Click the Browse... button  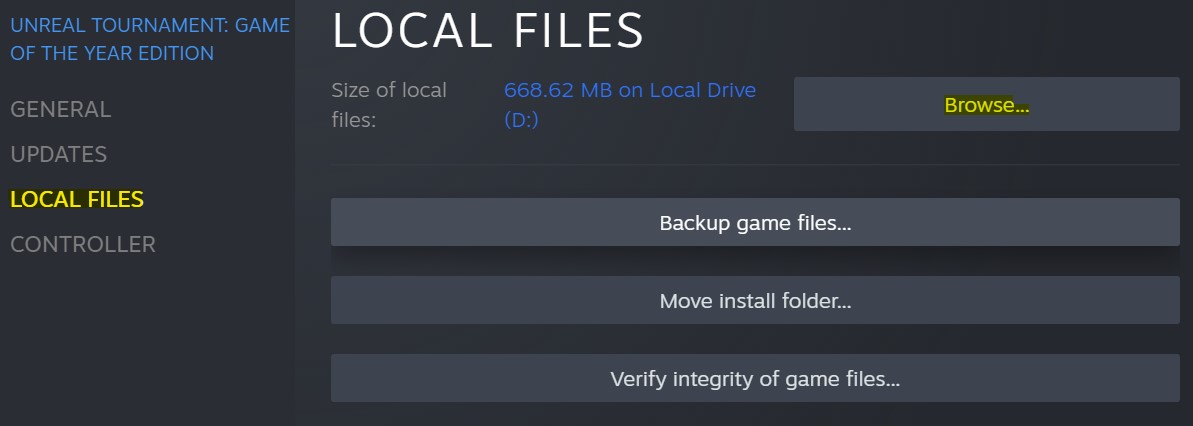[x=986, y=105]
